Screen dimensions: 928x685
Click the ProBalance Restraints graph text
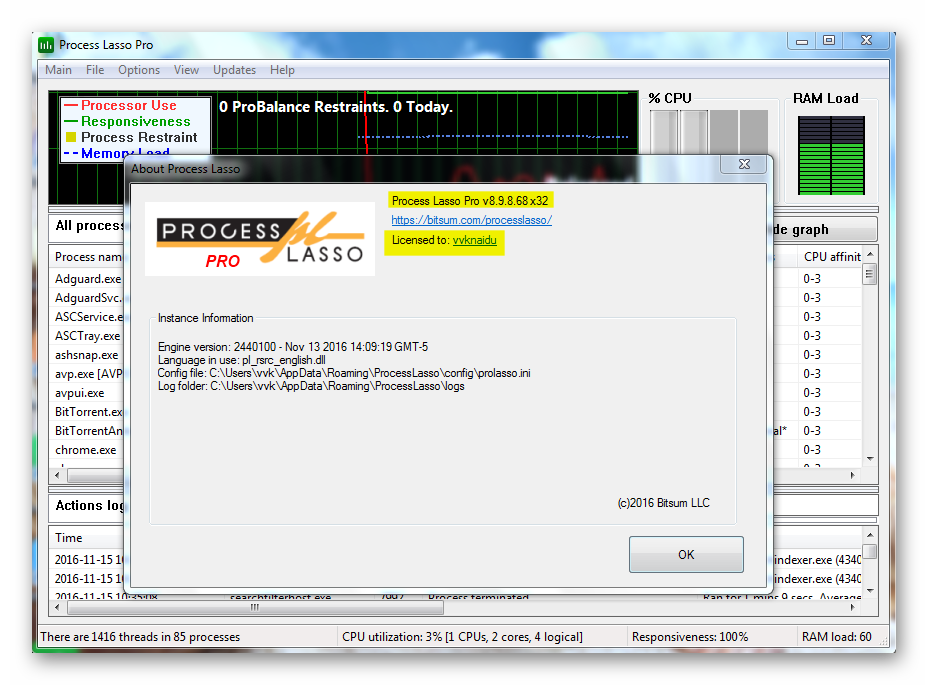[x=336, y=107]
